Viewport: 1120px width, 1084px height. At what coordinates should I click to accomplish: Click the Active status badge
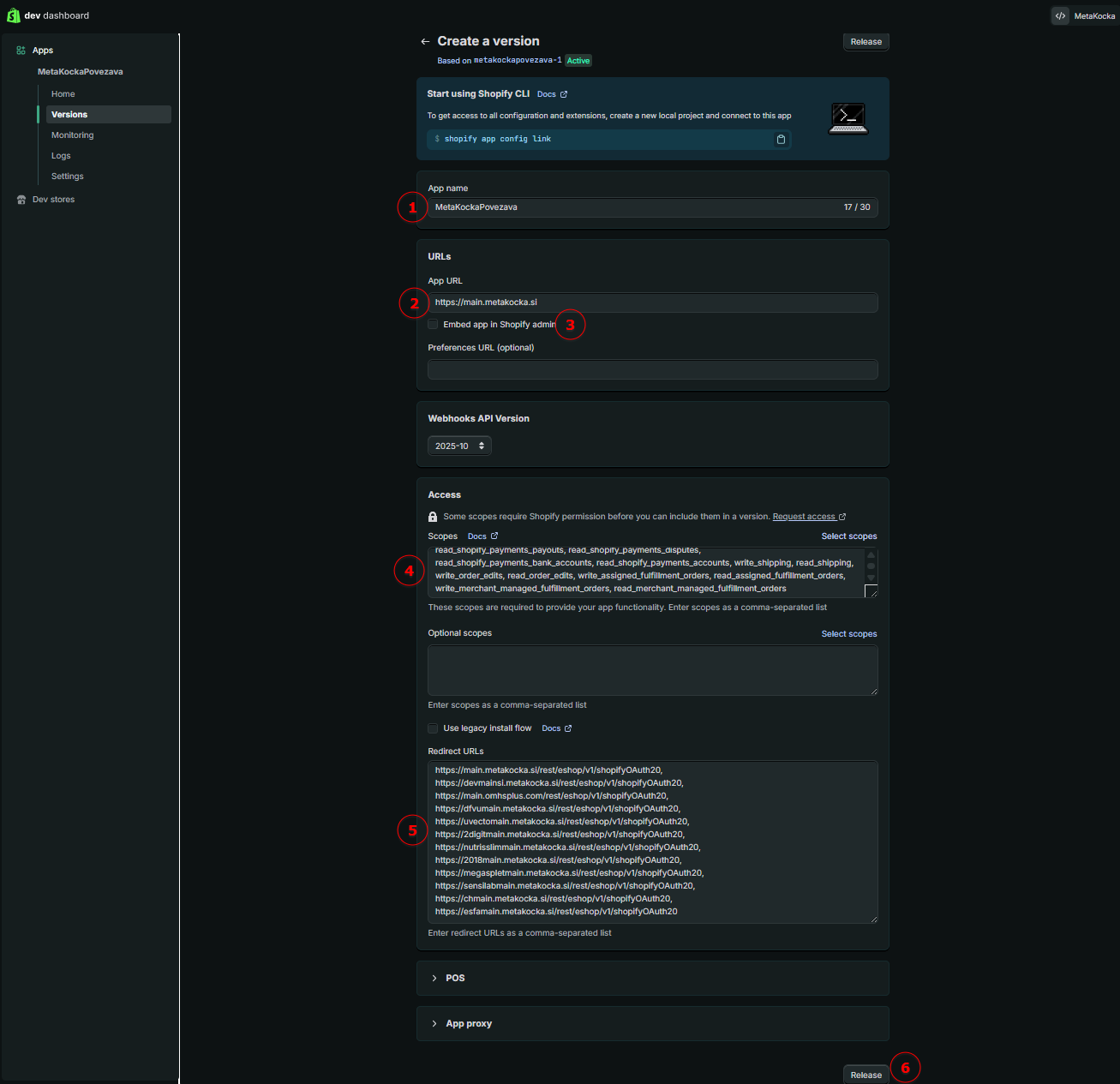[578, 61]
